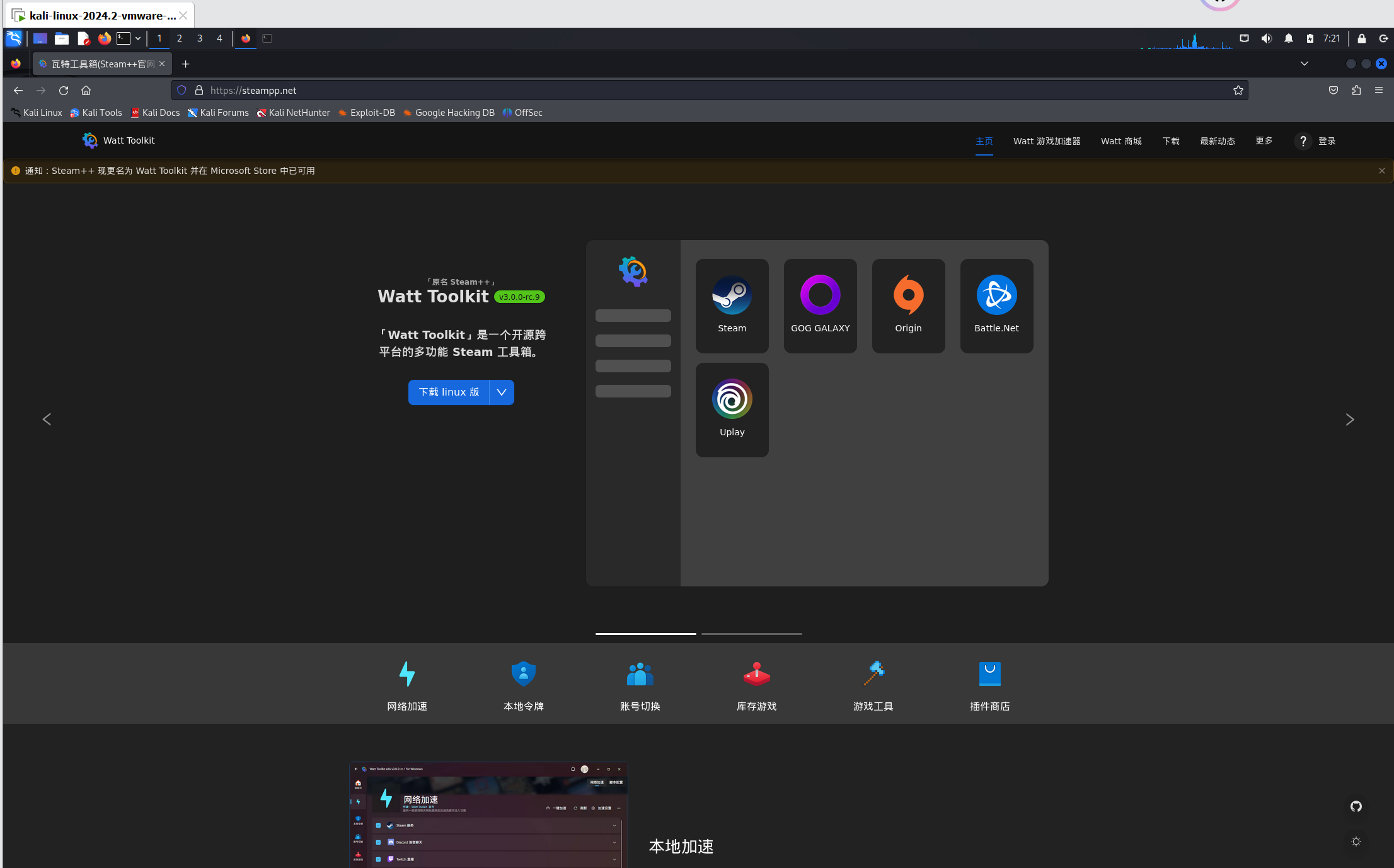Screen dimensions: 1394x868
Task: Expand the terminal launcher dropdown arrow
Action: tap(138, 38)
